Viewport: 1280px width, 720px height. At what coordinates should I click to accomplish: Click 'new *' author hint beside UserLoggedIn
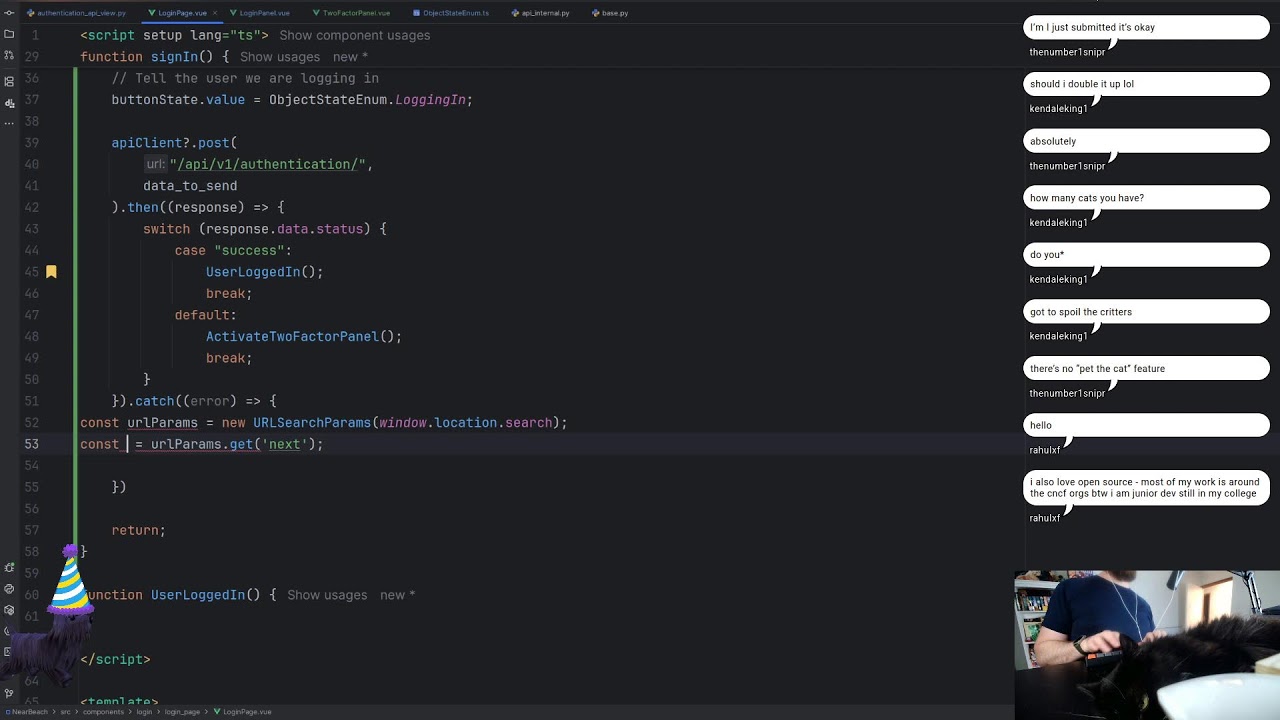(x=397, y=595)
